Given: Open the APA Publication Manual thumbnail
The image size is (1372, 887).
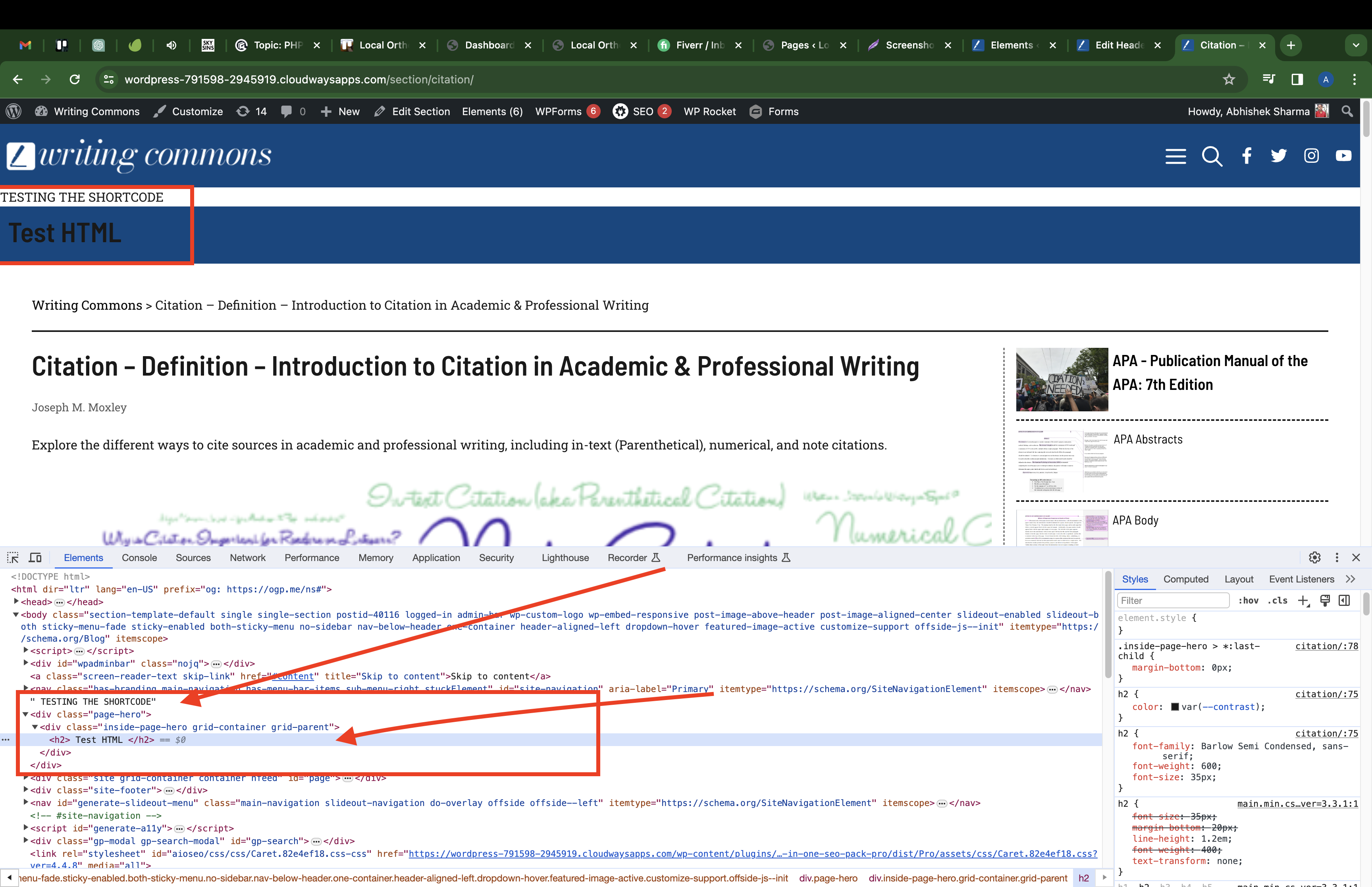Looking at the screenshot, I should 1062,380.
